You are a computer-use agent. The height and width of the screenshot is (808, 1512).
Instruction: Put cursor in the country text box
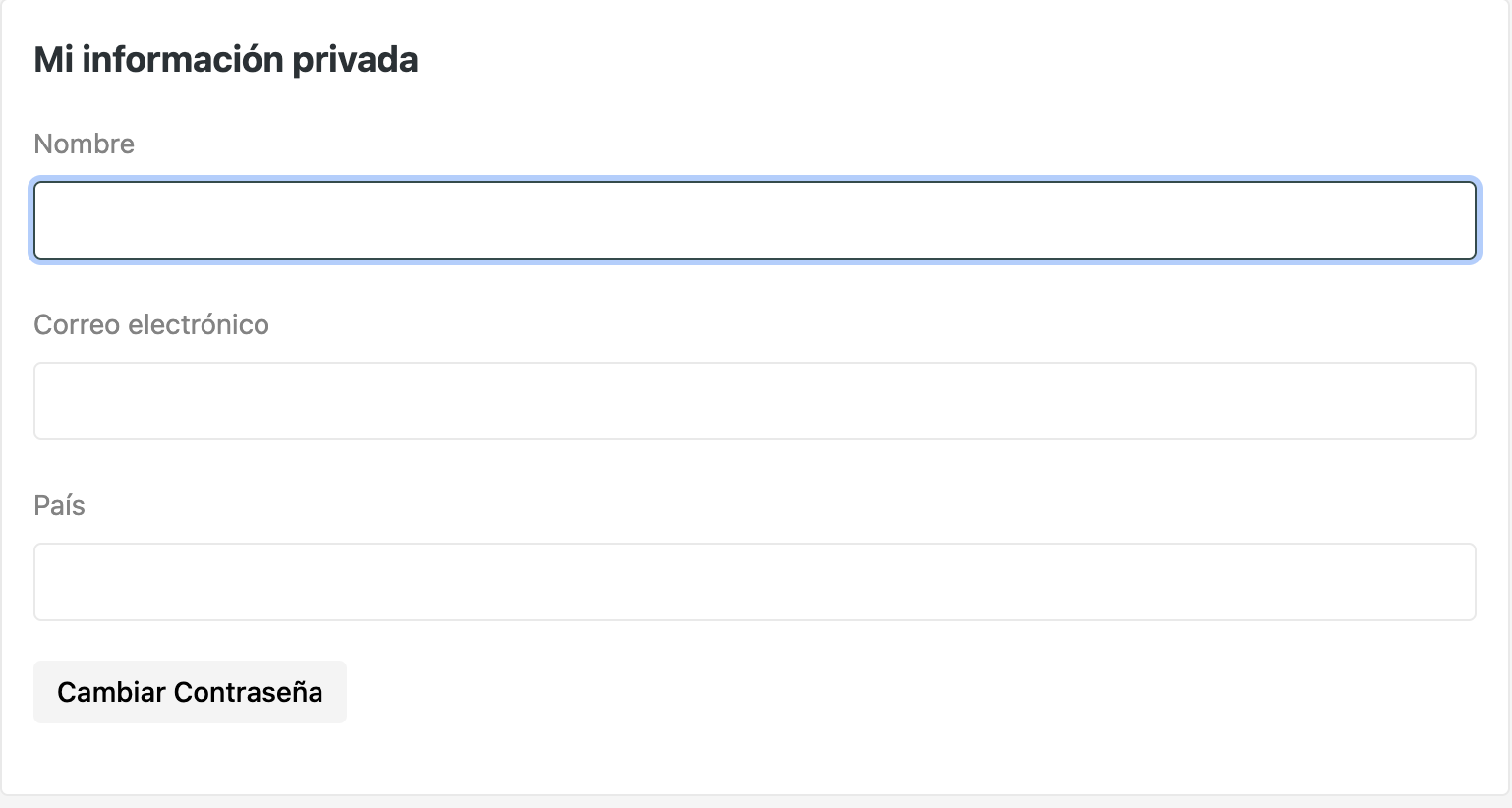tap(755, 582)
